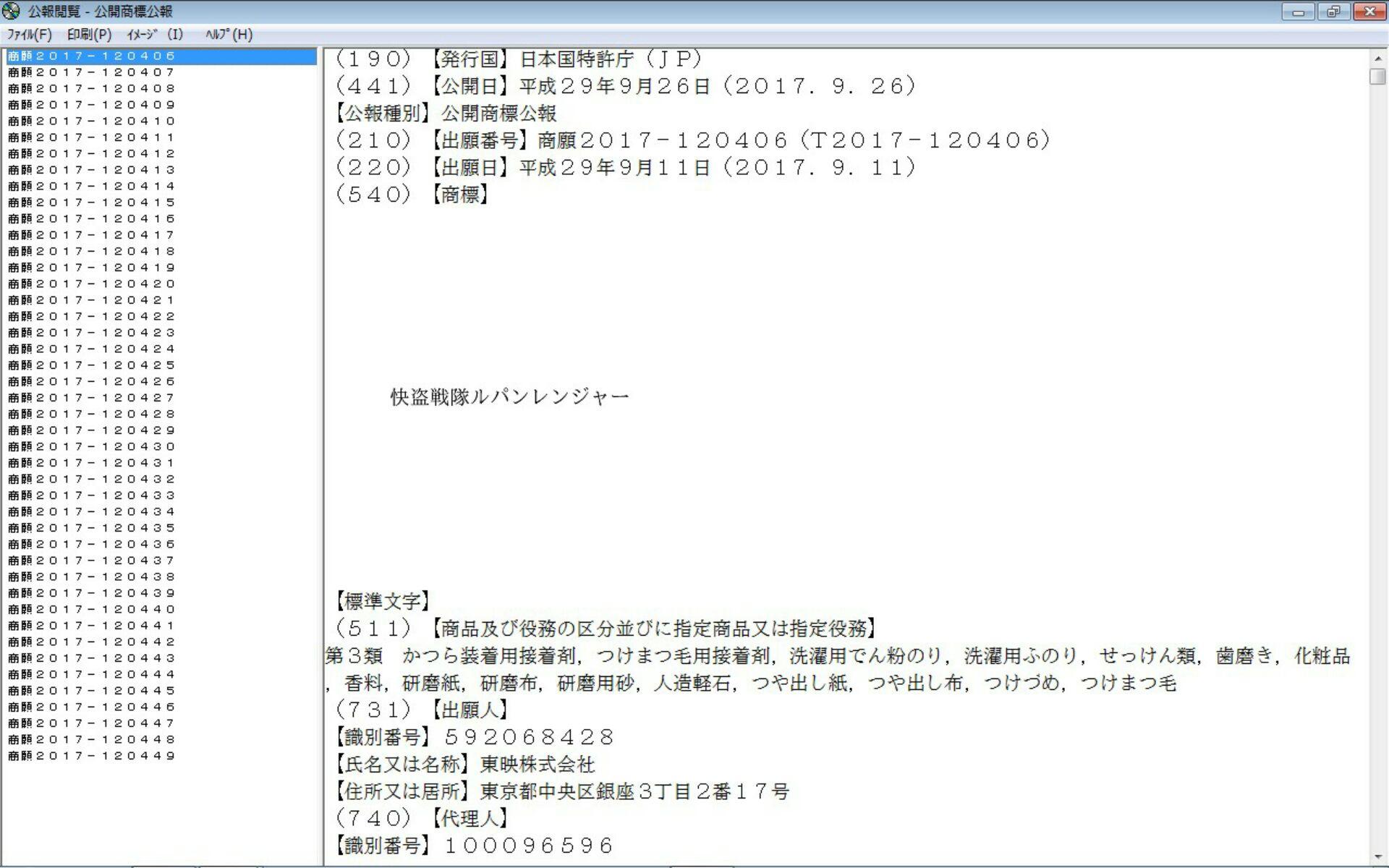Viewport: 1389px width, 868px height.
Task: Restore down the window
Action: [1333, 12]
